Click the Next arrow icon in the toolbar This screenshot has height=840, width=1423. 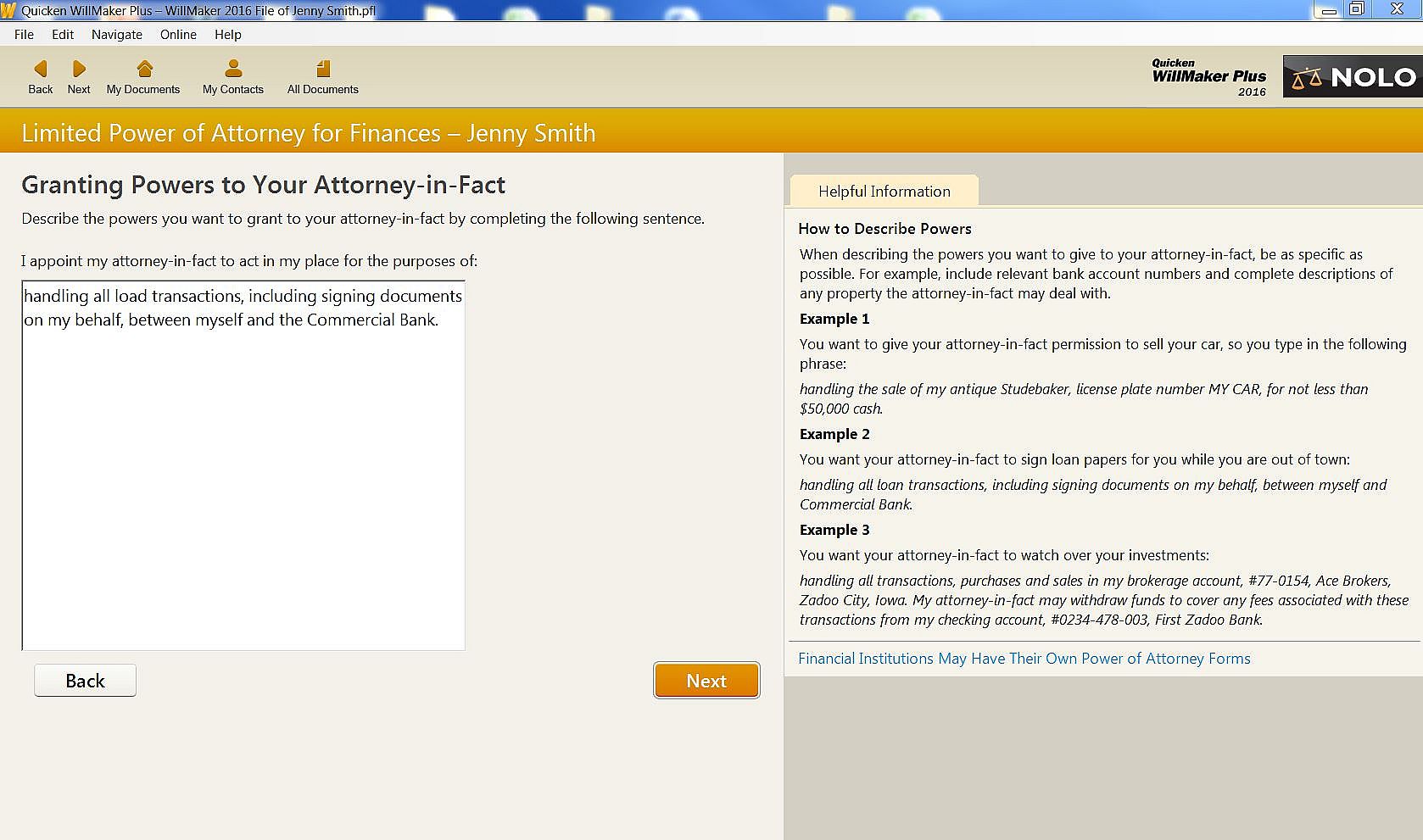[x=79, y=69]
